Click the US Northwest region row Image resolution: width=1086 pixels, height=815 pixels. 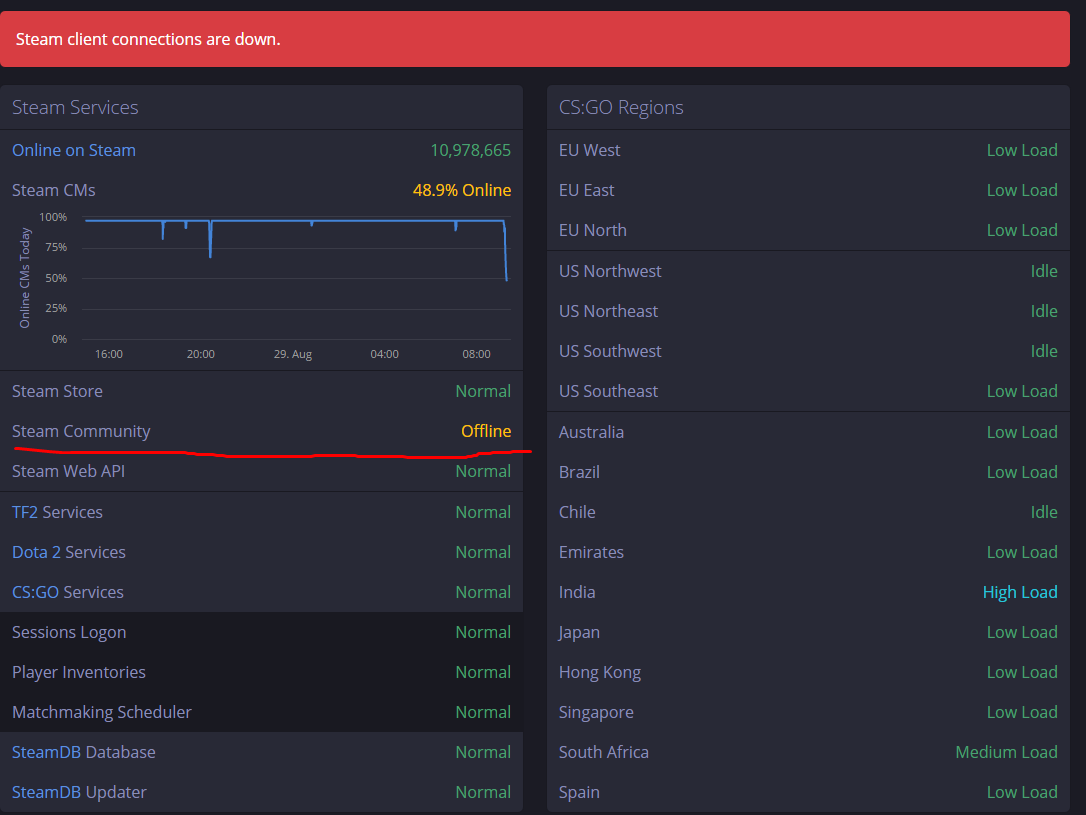[808, 271]
